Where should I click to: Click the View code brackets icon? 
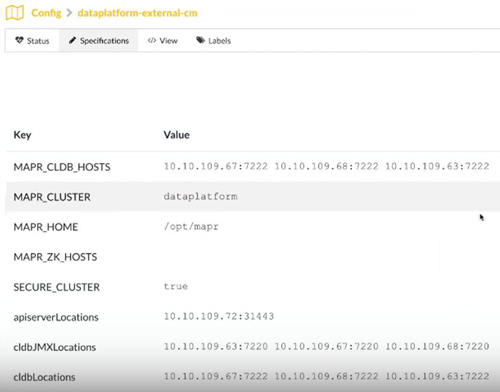coord(152,40)
